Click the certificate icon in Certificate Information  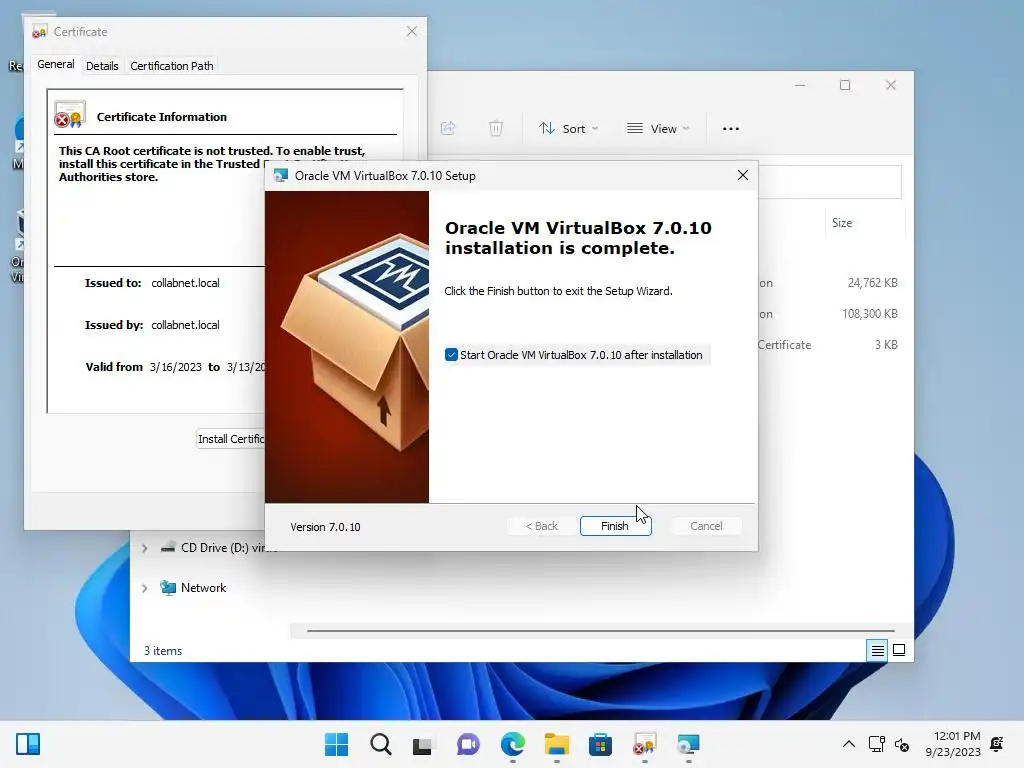coord(70,115)
